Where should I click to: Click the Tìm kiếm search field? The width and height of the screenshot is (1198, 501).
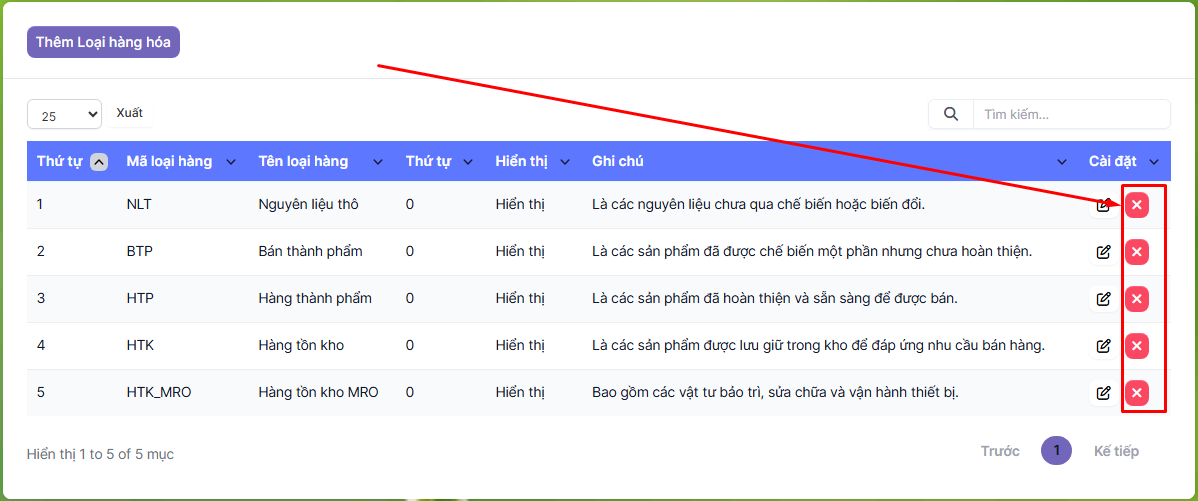(1070, 114)
